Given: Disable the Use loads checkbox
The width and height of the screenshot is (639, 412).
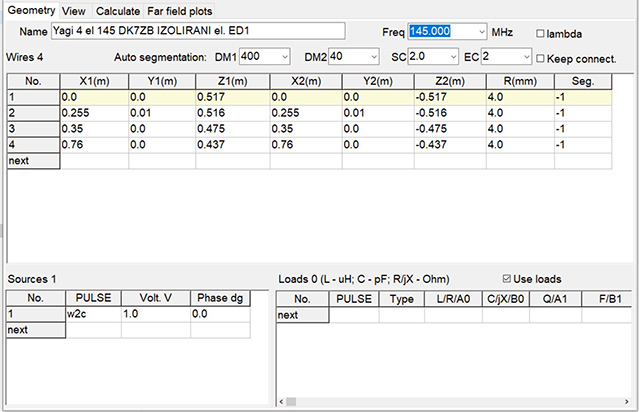Looking at the screenshot, I should click(507, 278).
